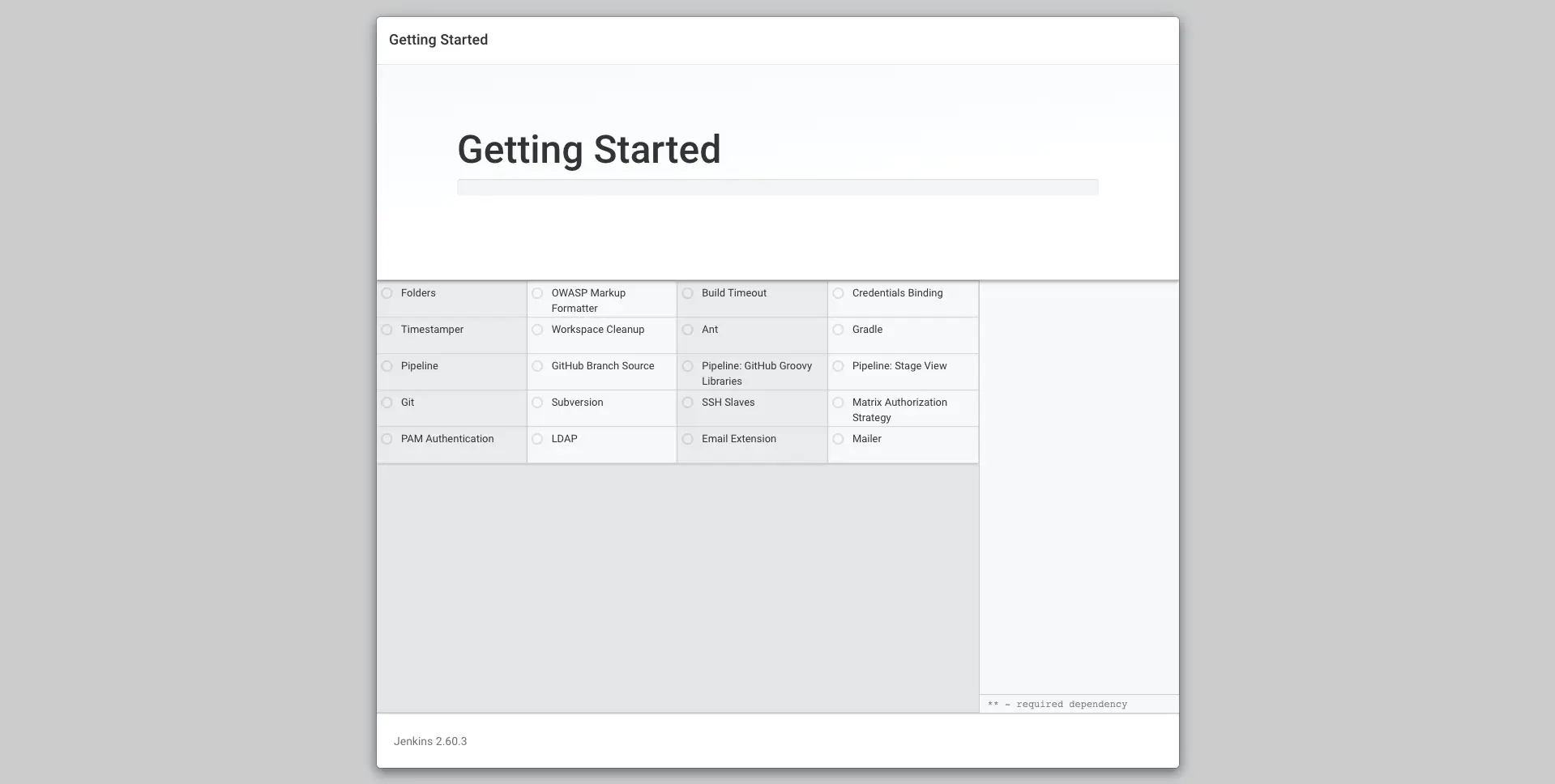
Task: Select the PAM Authentication label
Action: 447,439
